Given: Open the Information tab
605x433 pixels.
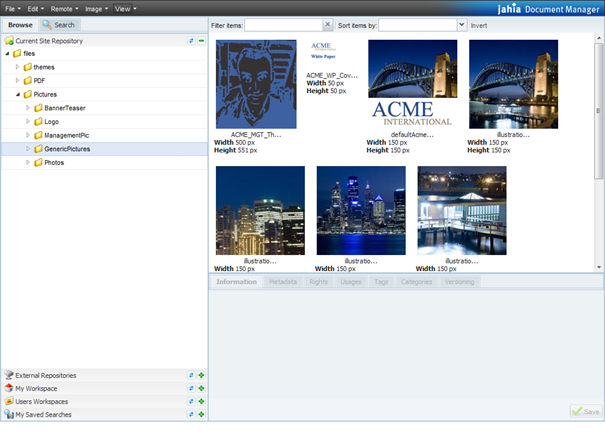Looking at the screenshot, I should coord(236,282).
